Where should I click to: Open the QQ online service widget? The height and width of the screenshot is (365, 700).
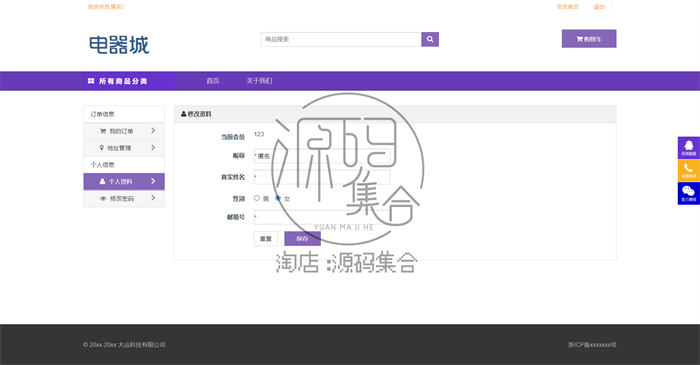[689, 148]
